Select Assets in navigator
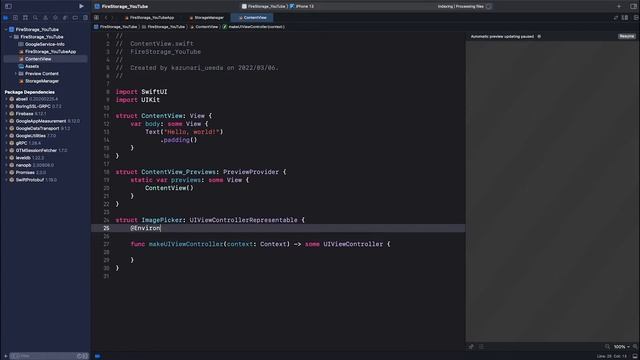This screenshot has width=640, height=360. 32,66
